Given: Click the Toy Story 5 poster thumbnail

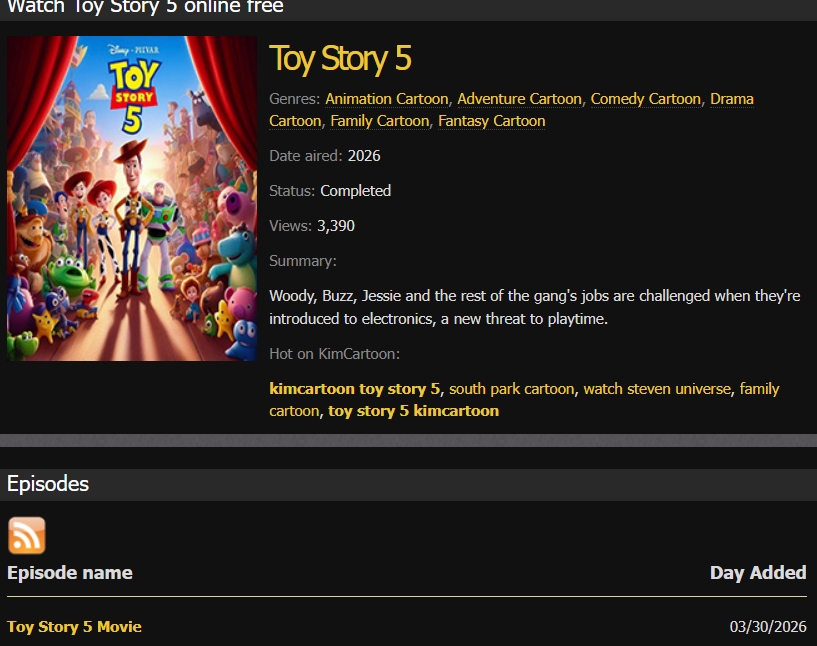Looking at the screenshot, I should [x=132, y=198].
